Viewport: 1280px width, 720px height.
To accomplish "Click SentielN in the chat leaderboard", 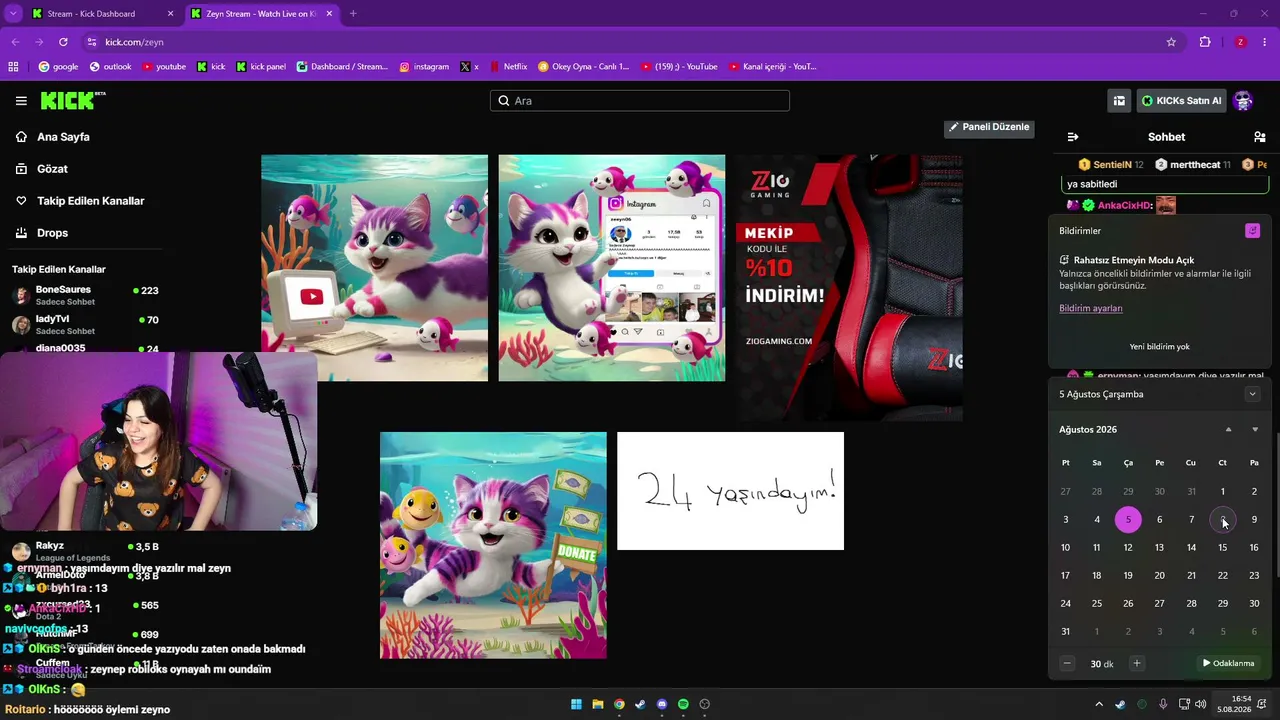I will coord(1111,164).
